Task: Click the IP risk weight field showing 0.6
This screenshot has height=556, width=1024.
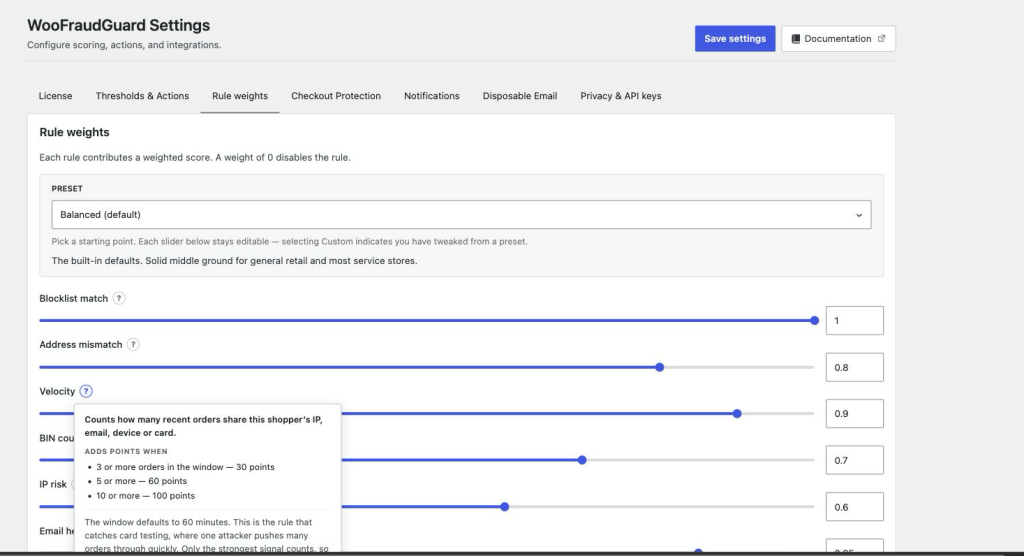Action: (x=854, y=507)
